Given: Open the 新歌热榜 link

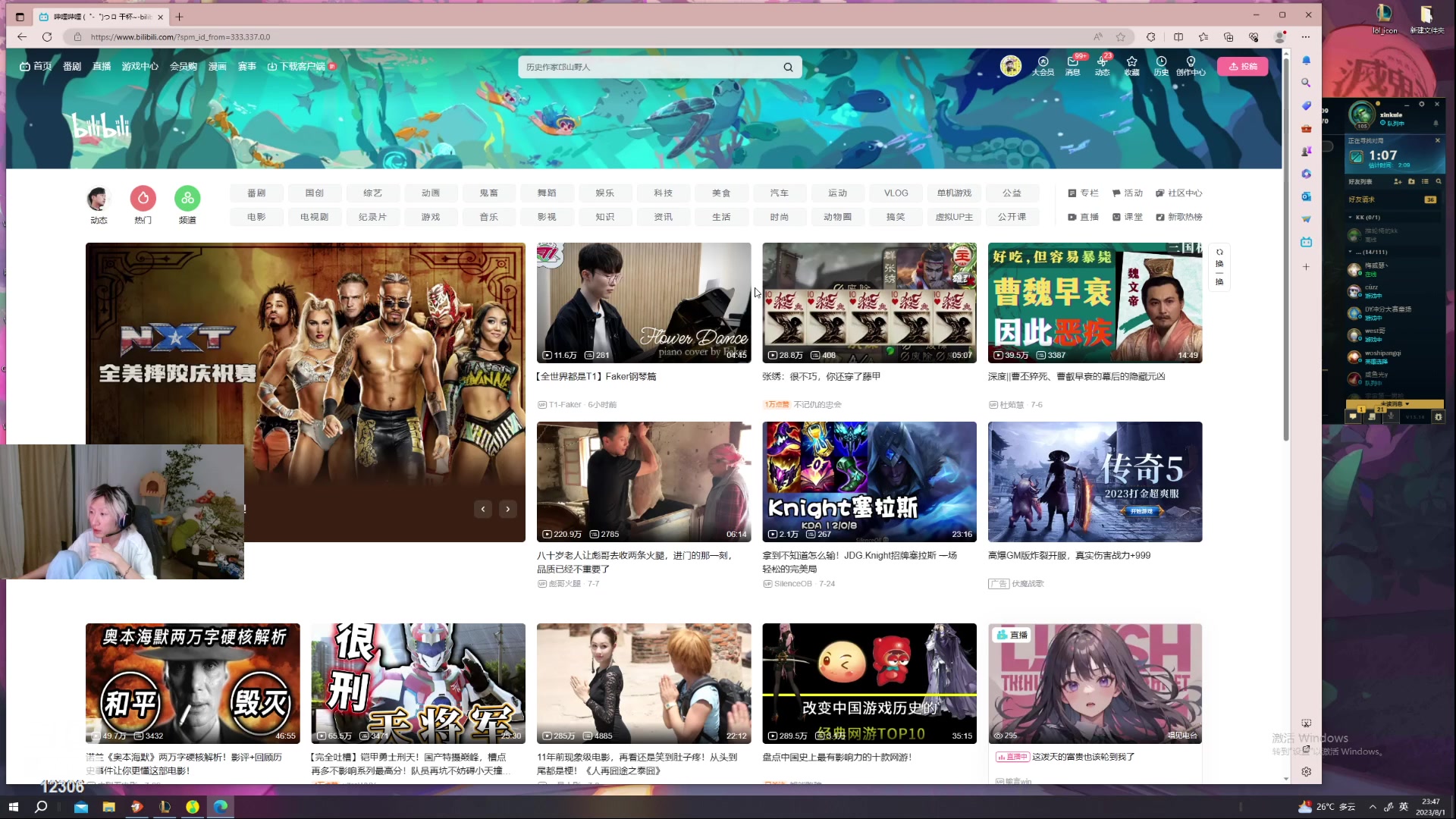Looking at the screenshot, I should 1179,217.
